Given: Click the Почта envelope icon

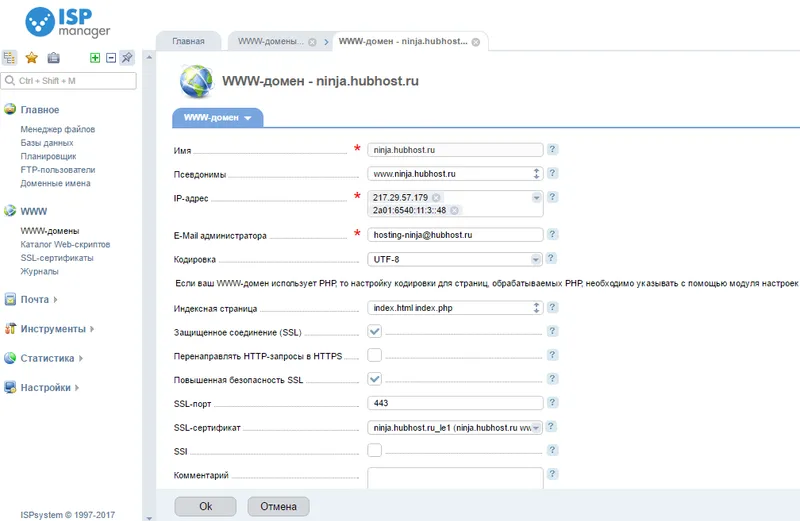Looking at the screenshot, I should (x=10, y=300).
